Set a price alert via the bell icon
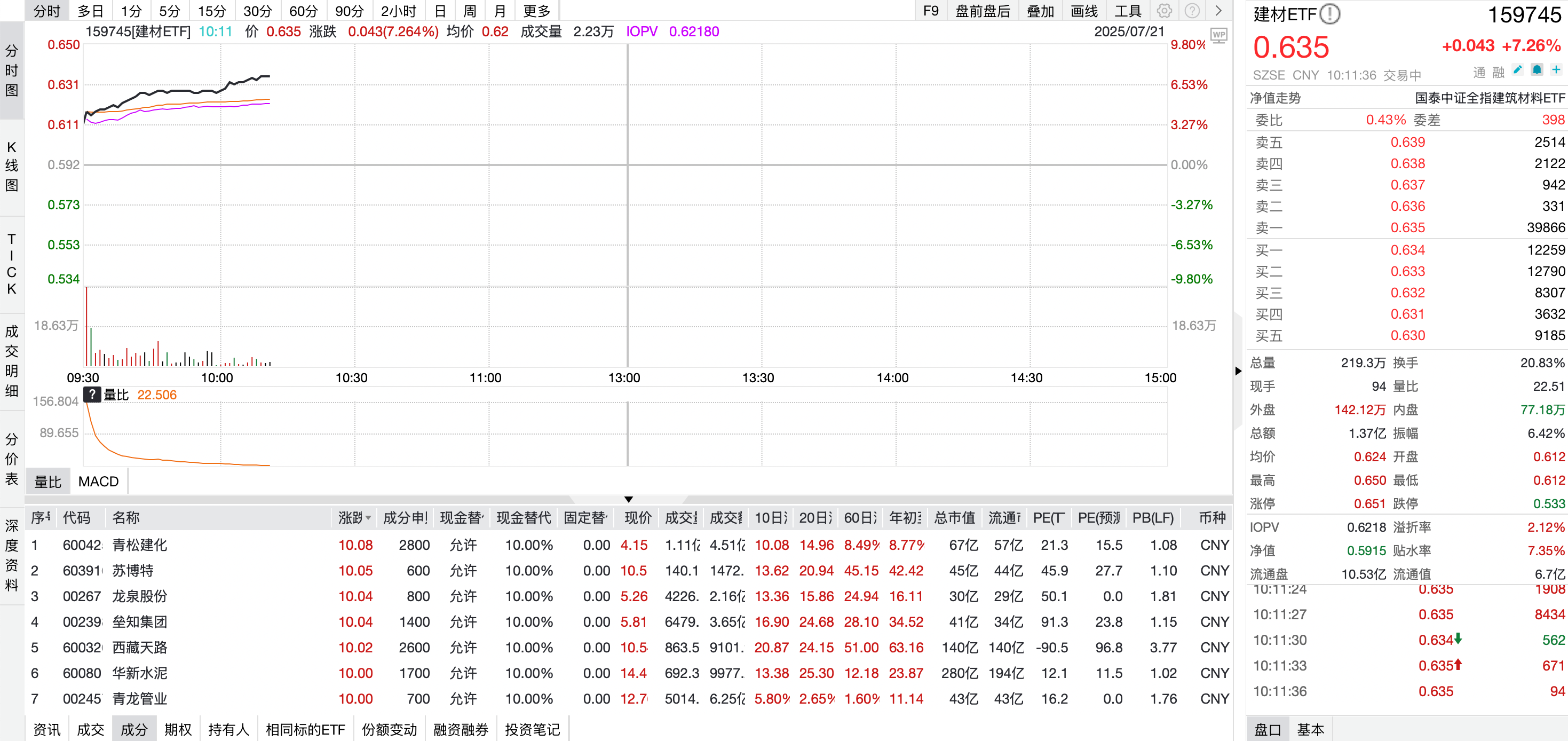This screenshot has height=741, width=1568. tap(1537, 69)
